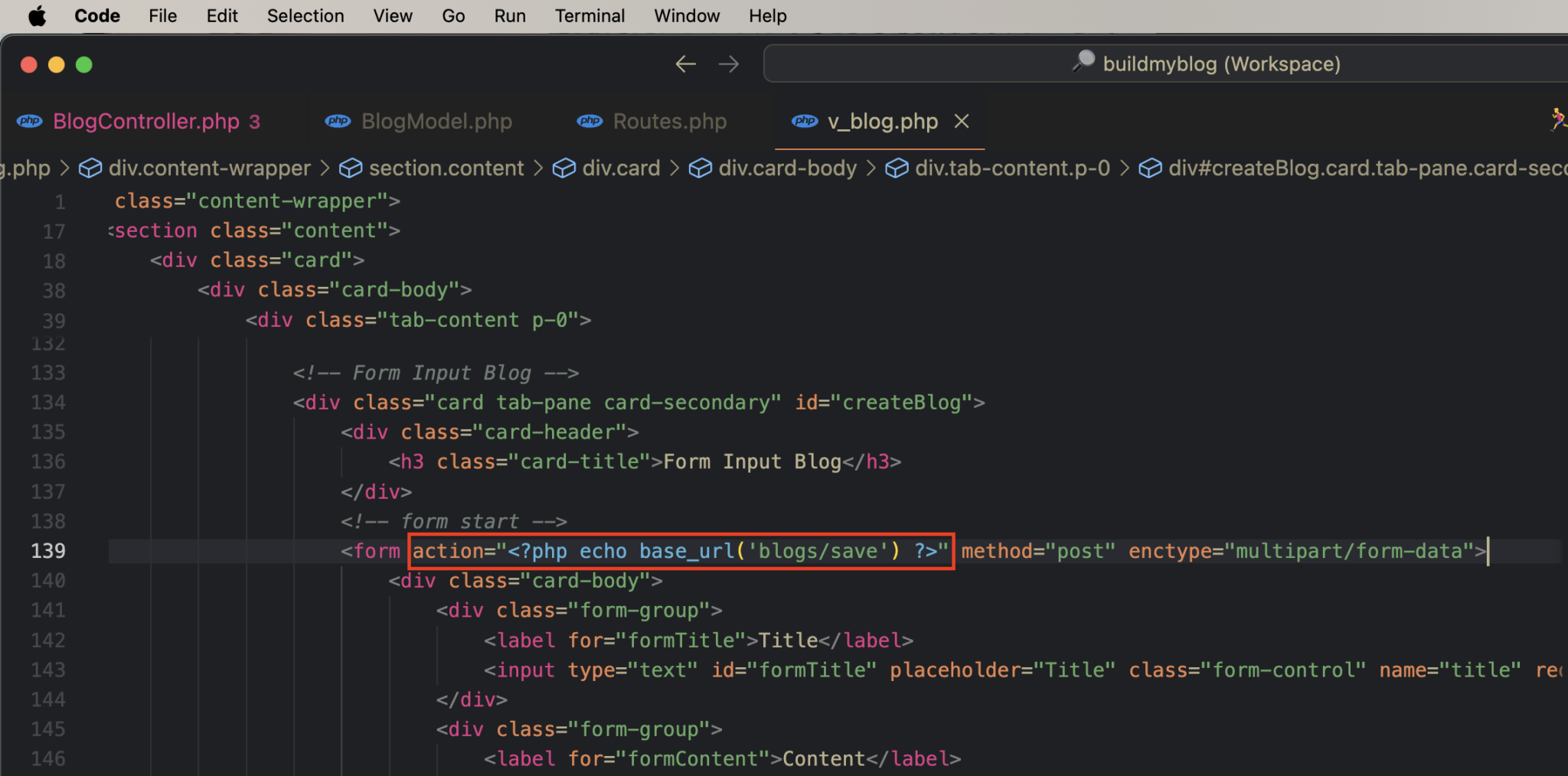1568x776 pixels.
Task: Click the comment "Form Input Blog"
Action: pos(436,373)
